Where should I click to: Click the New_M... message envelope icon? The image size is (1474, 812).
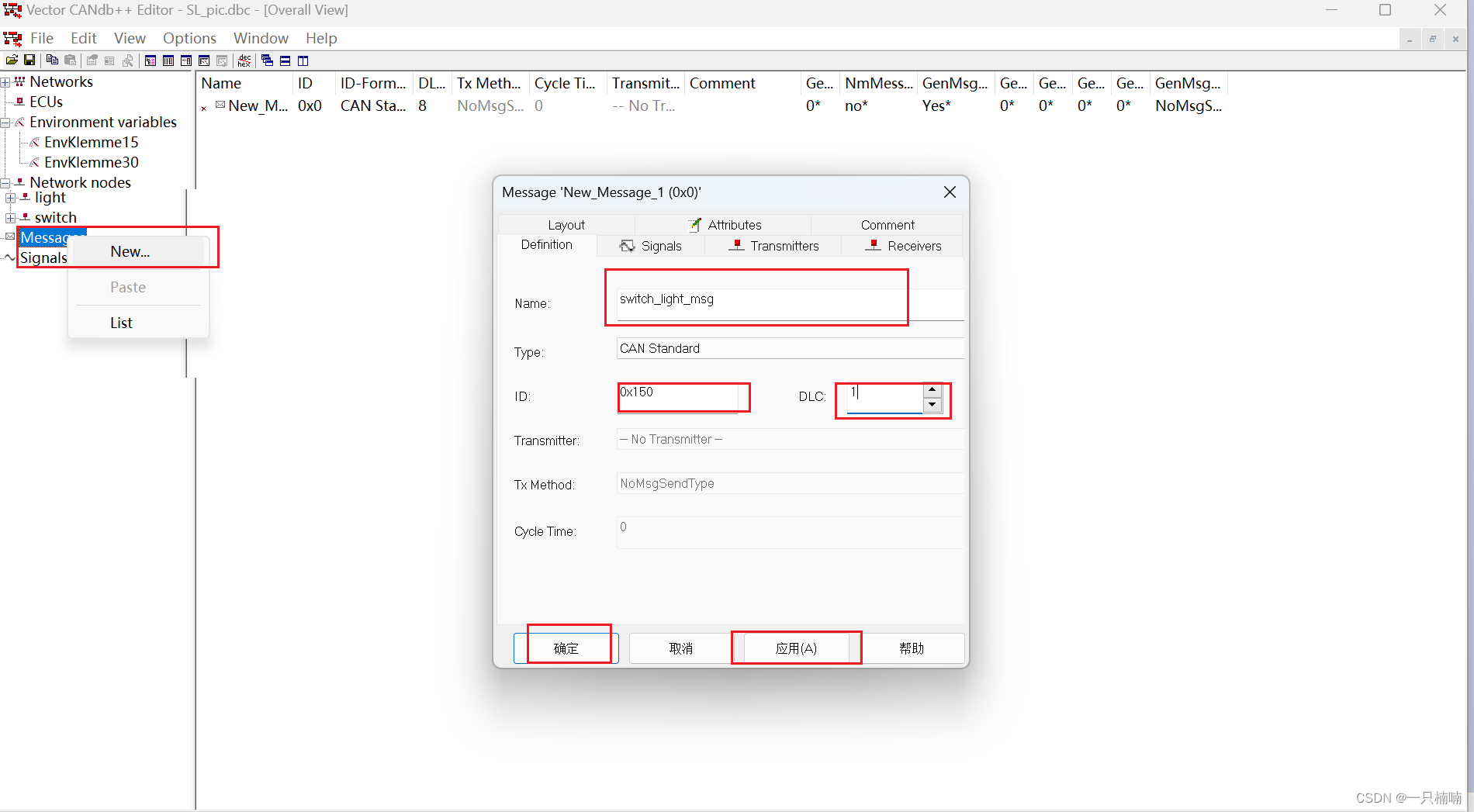pos(220,105)
